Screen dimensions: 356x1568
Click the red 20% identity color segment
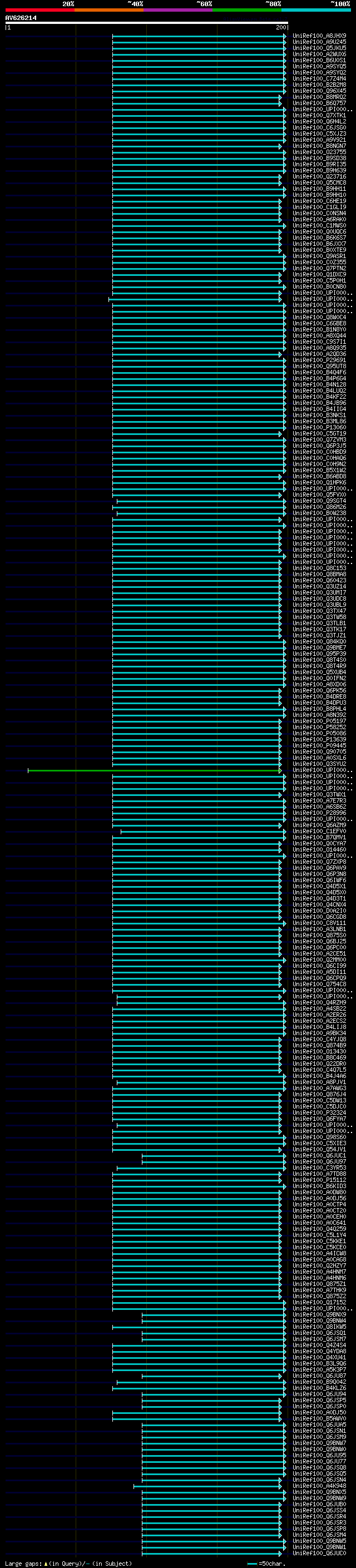click(40, 11)
